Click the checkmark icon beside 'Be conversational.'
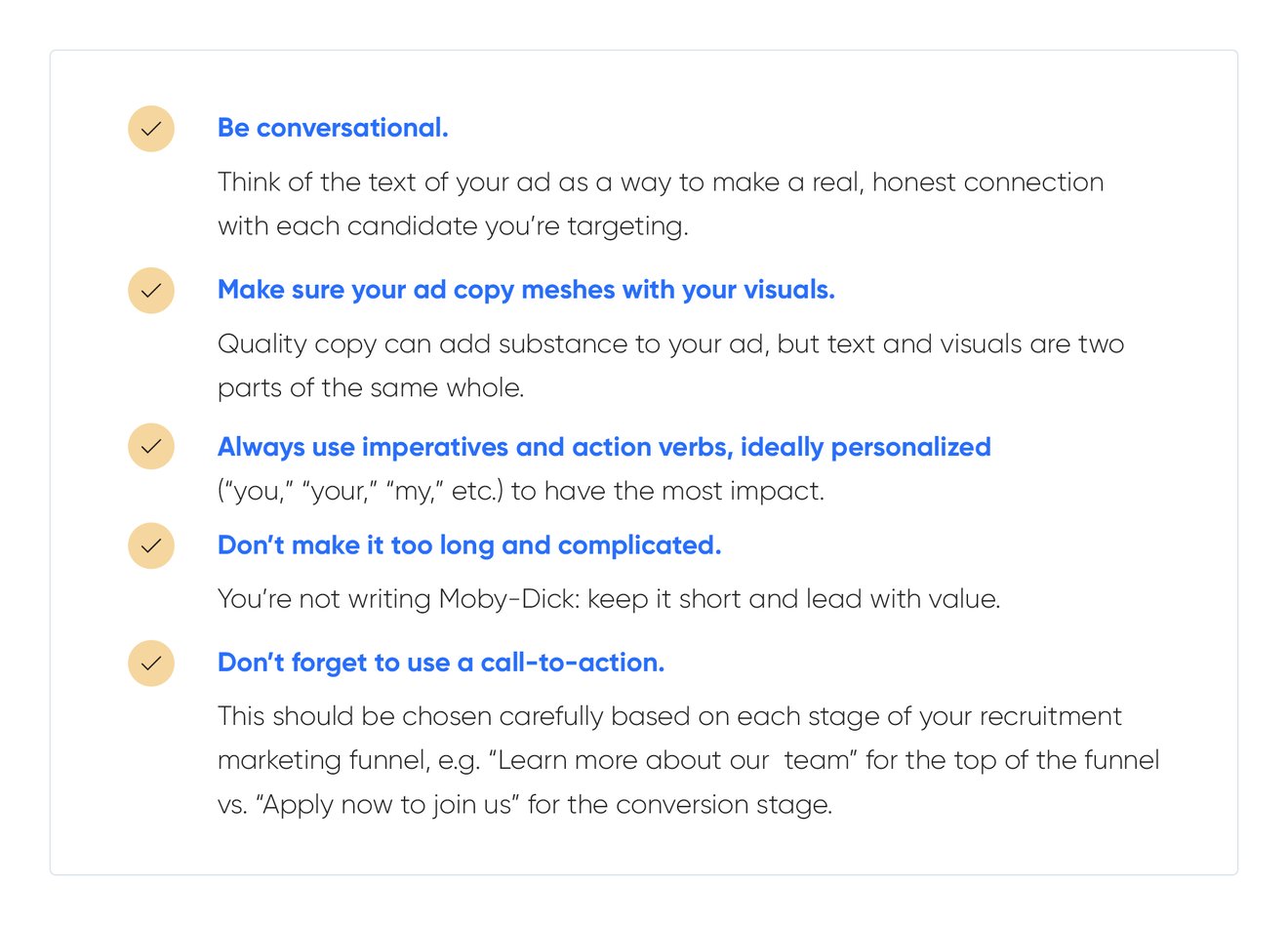This screenshot has width=1288, height=925. pos(151,129)
